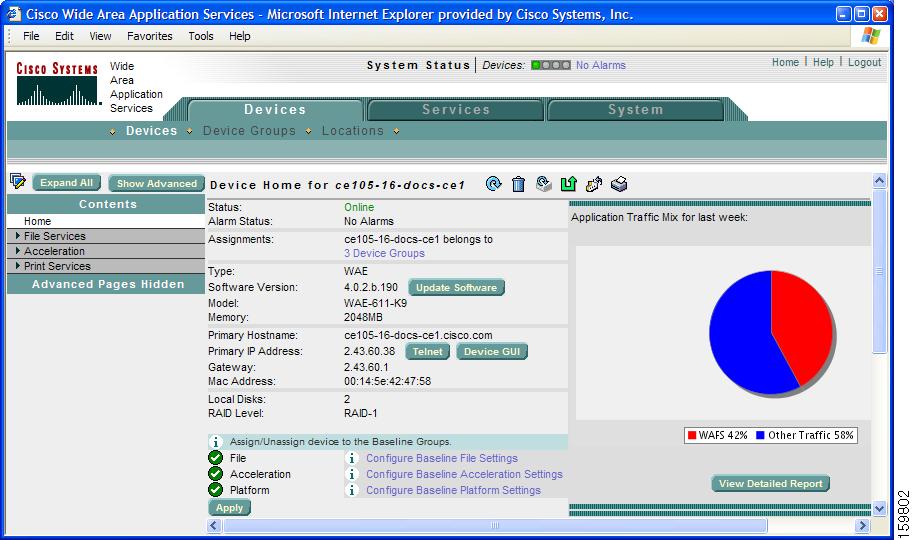Click the Windows flag logo in IE menu bar
The height and width of the screenshot is (540, 912).
click(870, 35)
